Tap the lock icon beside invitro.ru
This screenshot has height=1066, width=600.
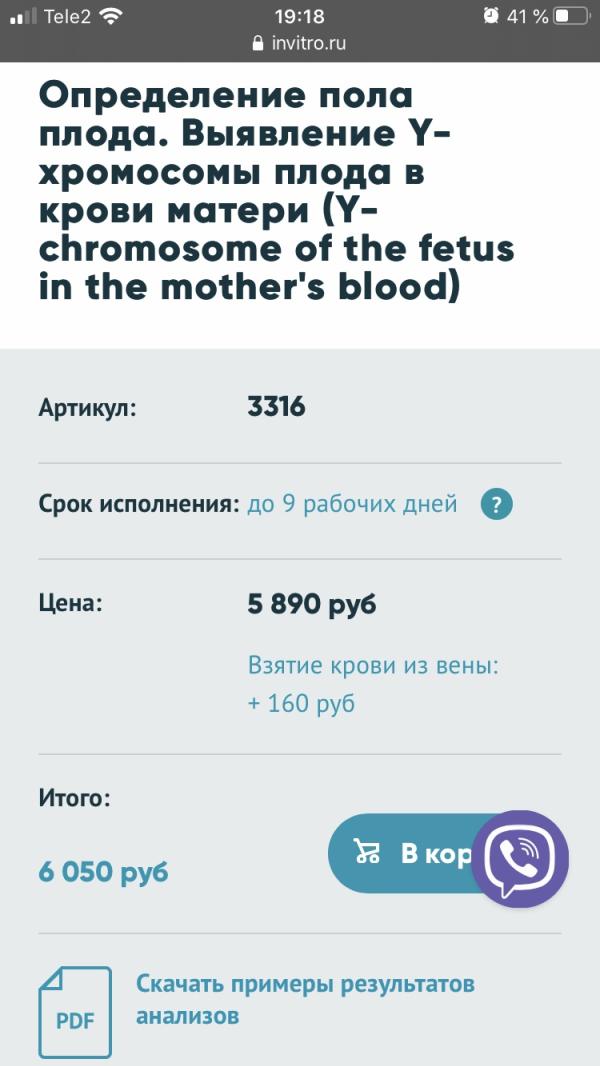point(258,44)
